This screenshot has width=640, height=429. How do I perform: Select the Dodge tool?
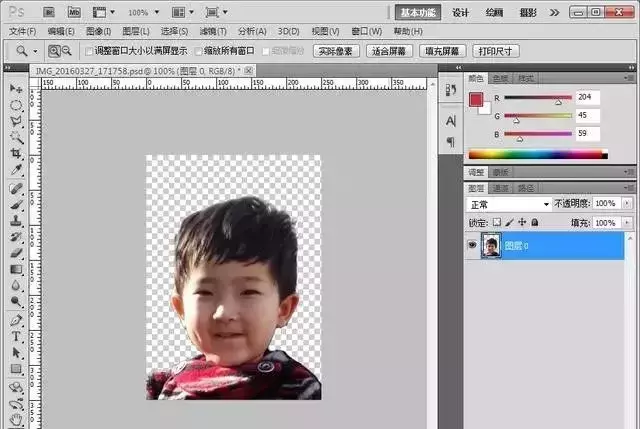[x=16, y=302]
